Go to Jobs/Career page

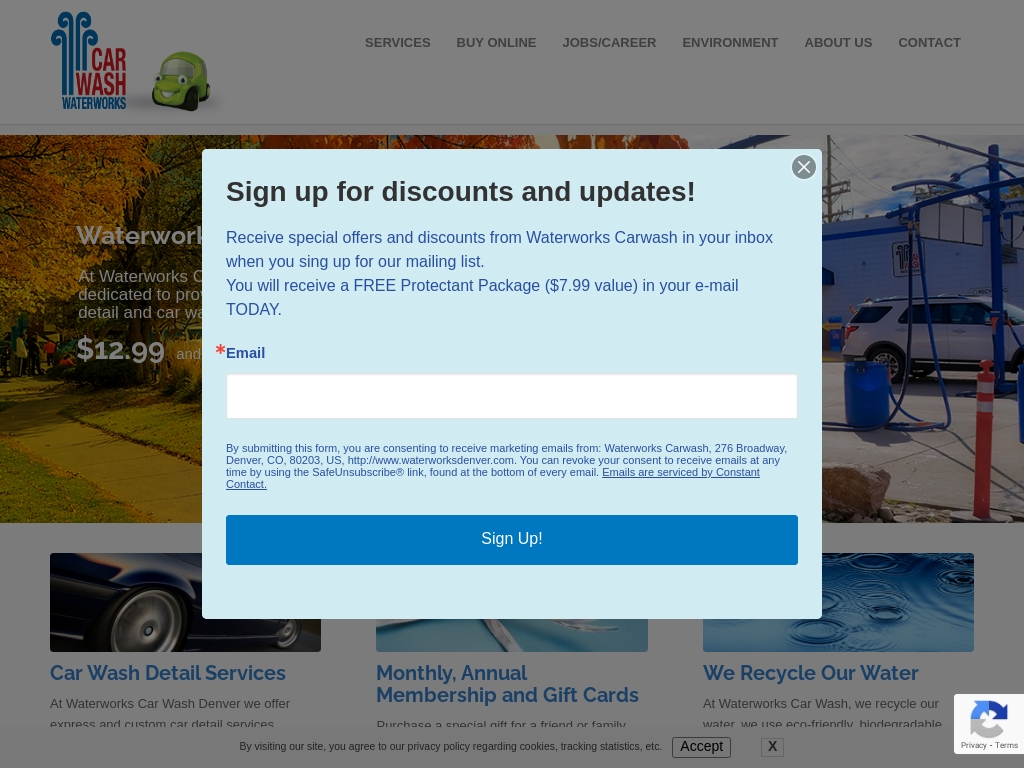[x=609, y=42]
